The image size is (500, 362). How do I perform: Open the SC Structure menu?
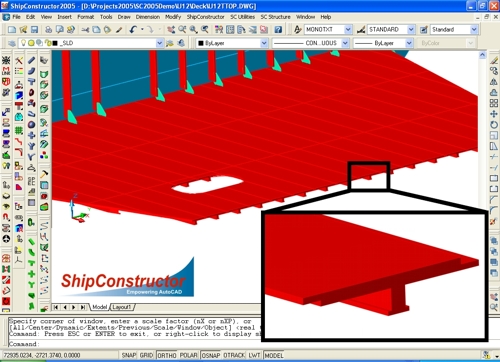pyautogui.click(x=275, y=17)
